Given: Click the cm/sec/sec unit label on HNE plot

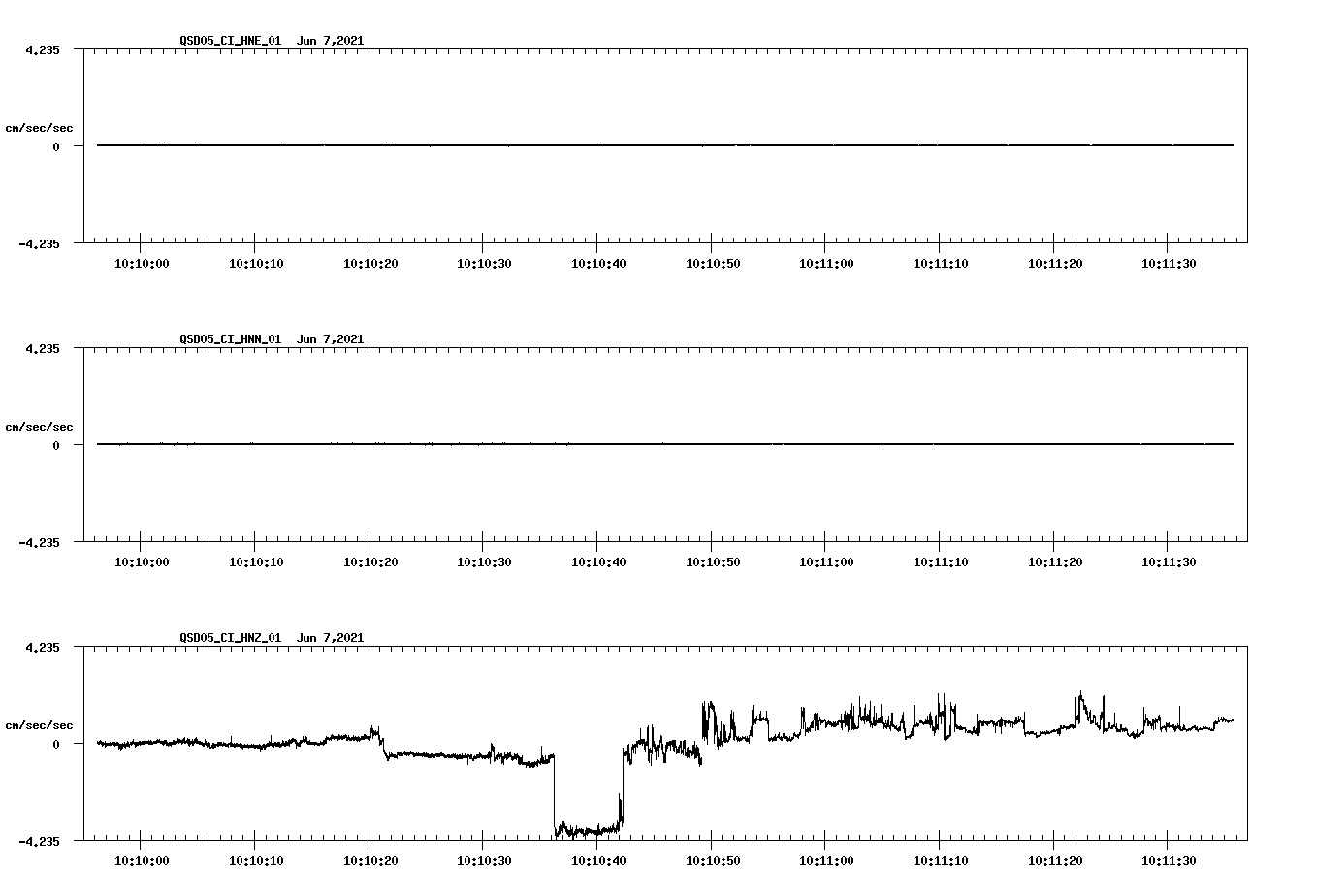Looking at the screenshot, I should pos(39,128).
